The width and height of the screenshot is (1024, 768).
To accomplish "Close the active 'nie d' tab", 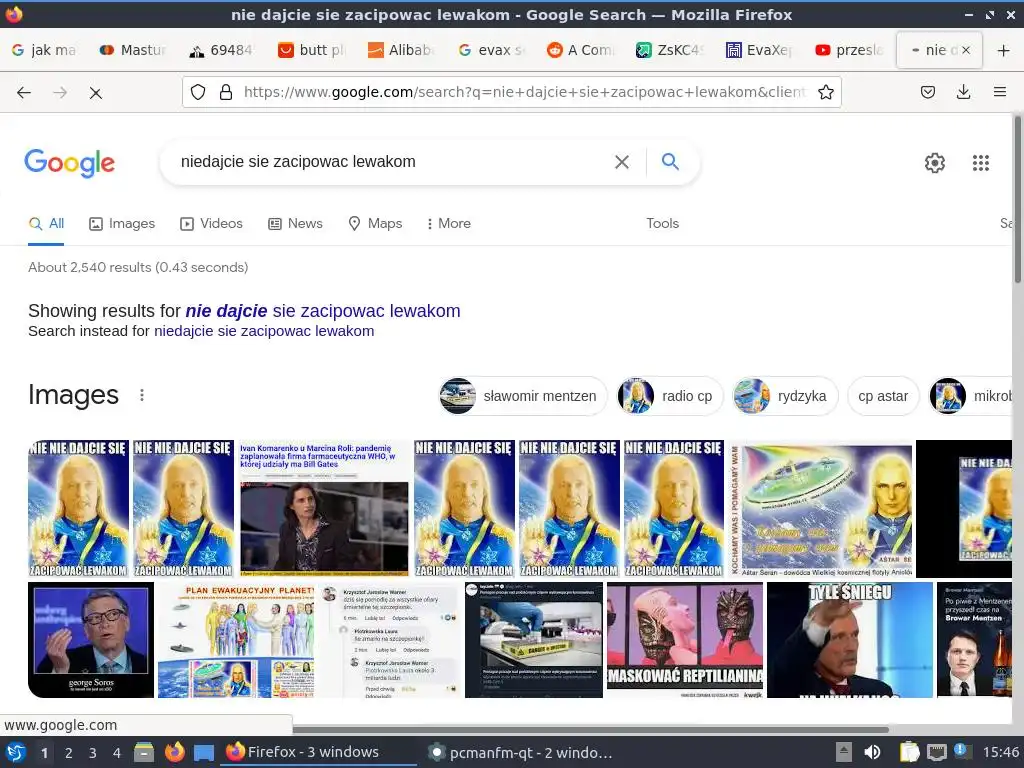I will [967, 50].
